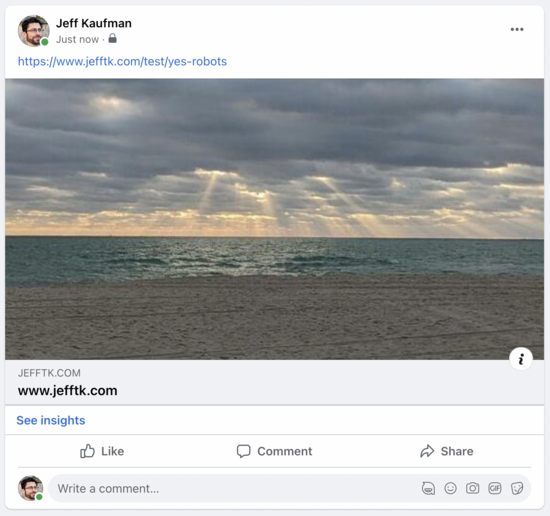The image size is (550, 516).
Task: Attach a photo using the camera icon
Action: (x=472, y=488)
